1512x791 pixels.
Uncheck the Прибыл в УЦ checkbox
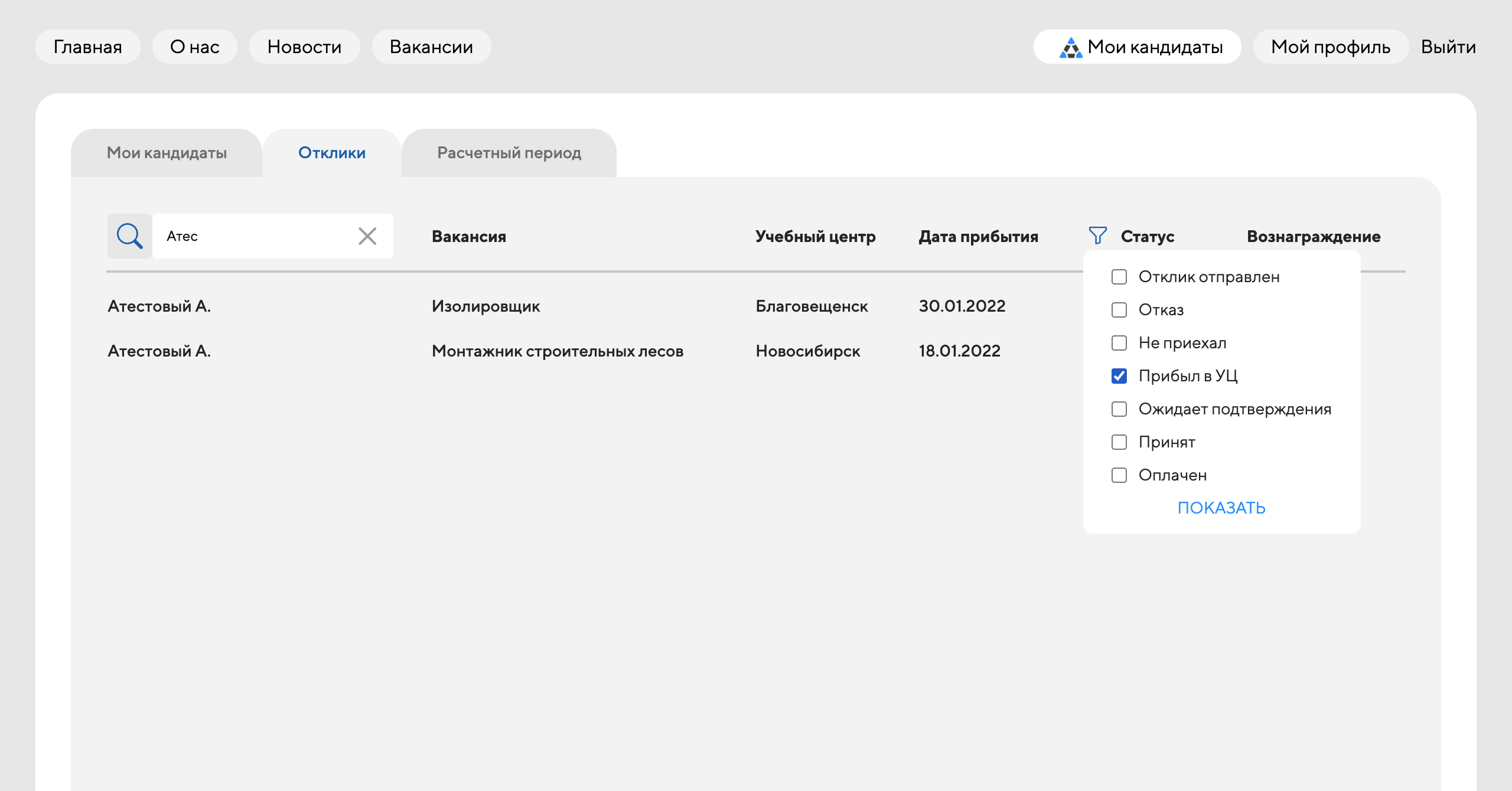coord(1119,376)
